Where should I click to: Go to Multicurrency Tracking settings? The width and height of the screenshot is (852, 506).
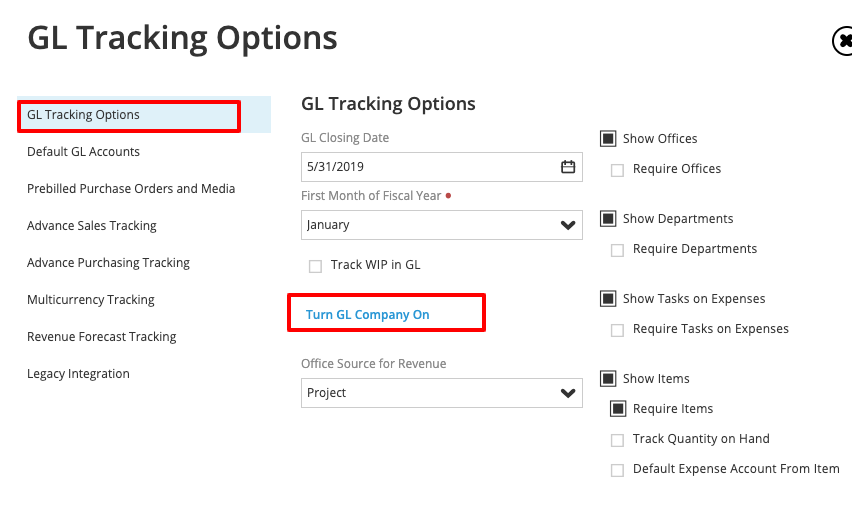coord(91,300)
